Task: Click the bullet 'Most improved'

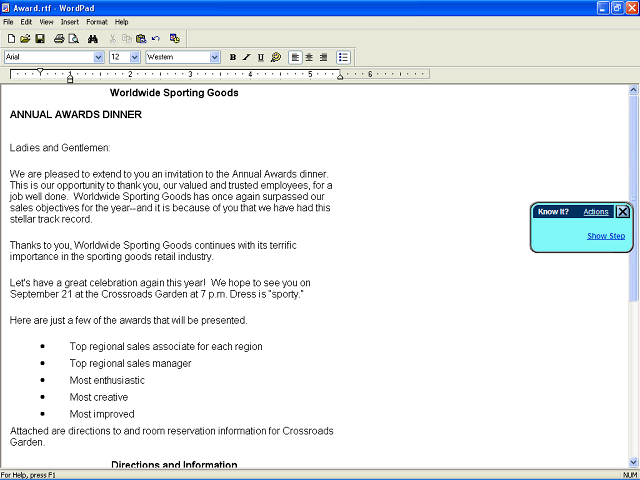Action: (x=102, y=414)
